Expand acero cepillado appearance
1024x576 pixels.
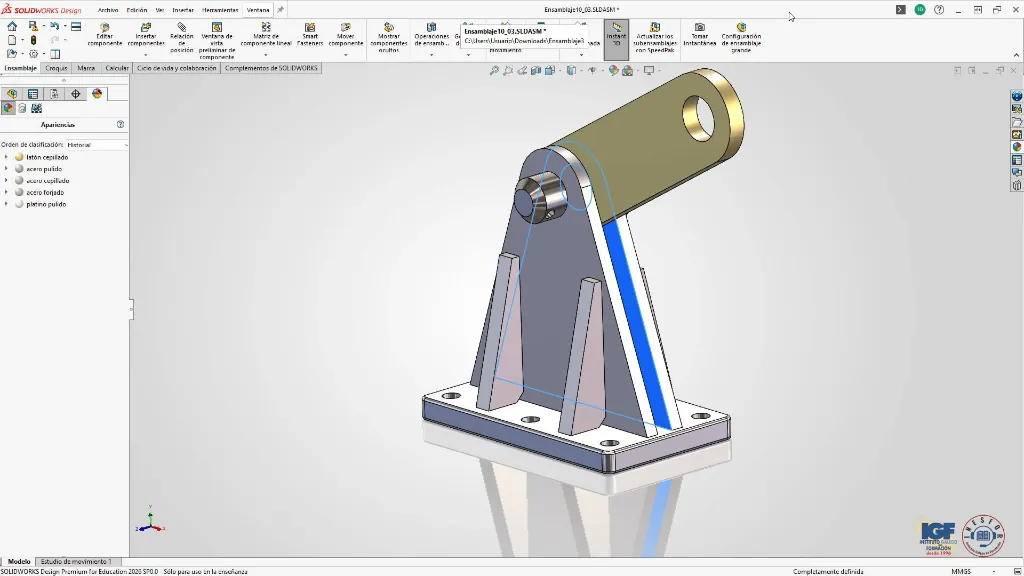coord(7,181)
